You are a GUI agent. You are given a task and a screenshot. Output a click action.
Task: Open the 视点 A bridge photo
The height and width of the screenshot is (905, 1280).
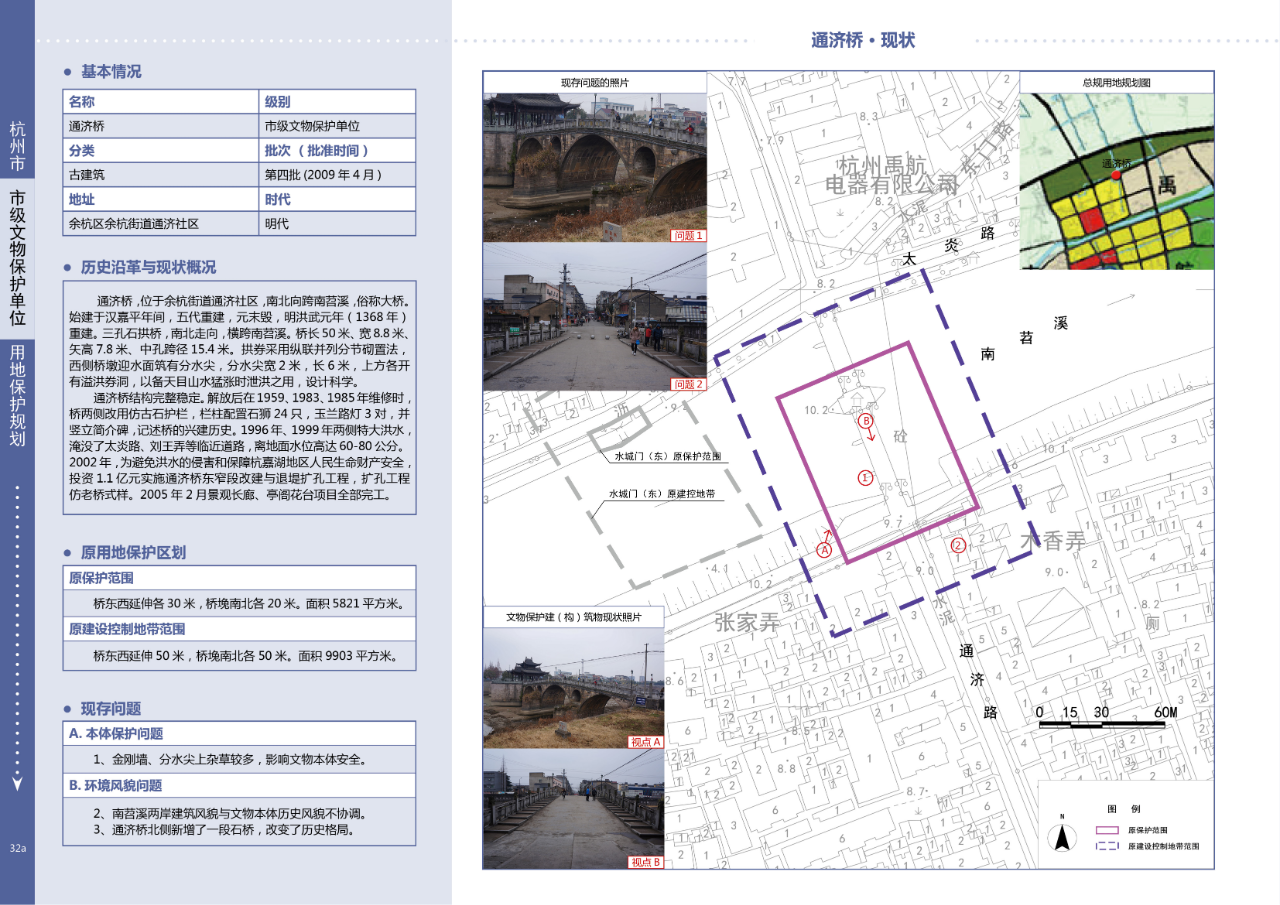tap(574, 688)
